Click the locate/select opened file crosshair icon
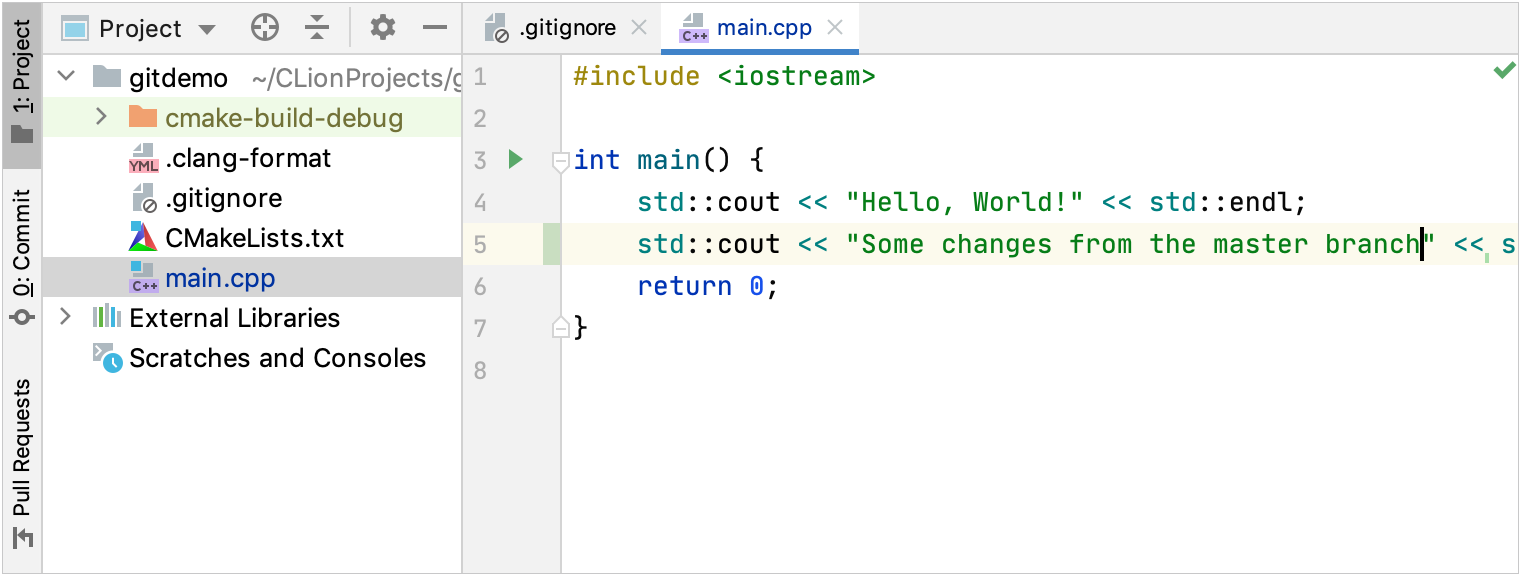The image size is (1521, 577). (264, 28)
